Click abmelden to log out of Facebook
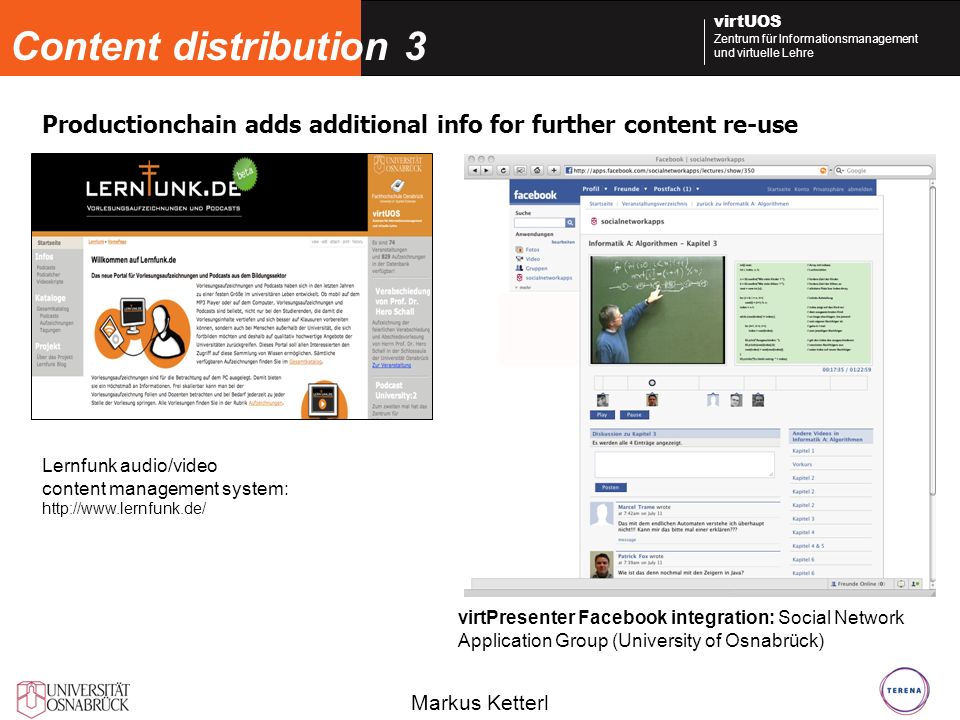960x720 pixels. pos(860,189)
